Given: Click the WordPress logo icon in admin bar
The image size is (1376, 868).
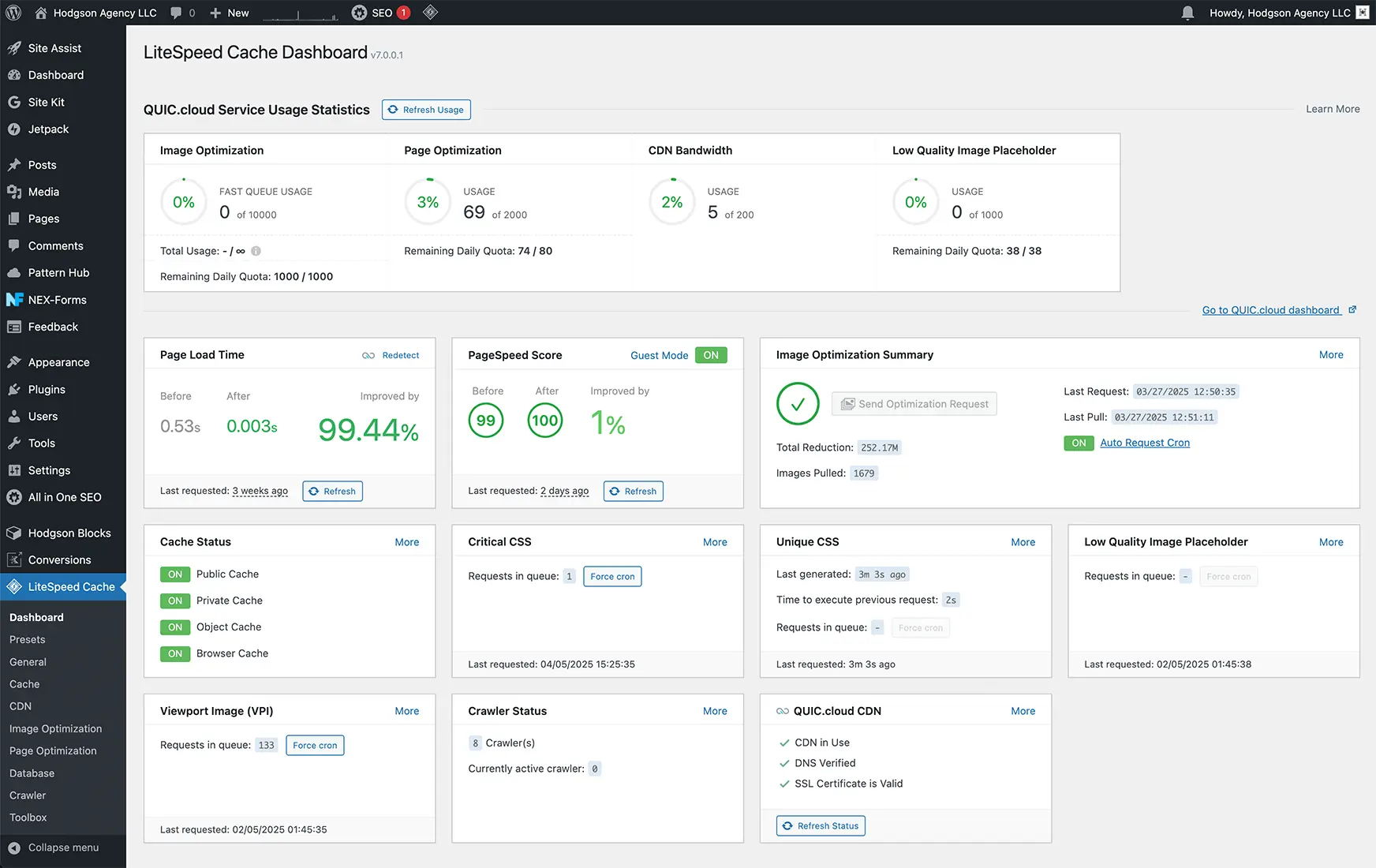Looking at the screenshot, I should pyautogui.click(x=13, y=13).
